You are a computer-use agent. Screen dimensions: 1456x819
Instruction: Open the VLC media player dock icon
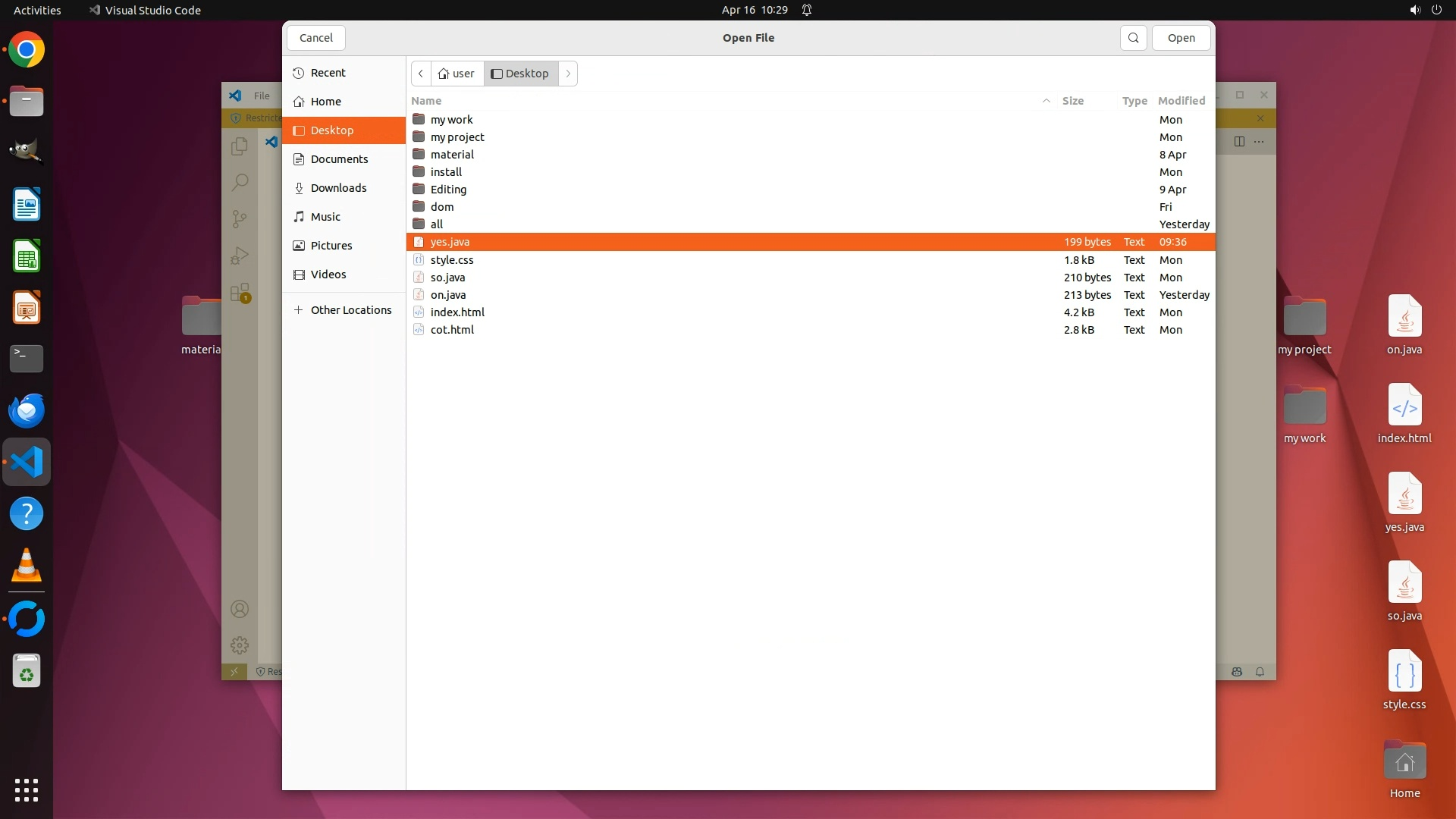click(27, 566)
